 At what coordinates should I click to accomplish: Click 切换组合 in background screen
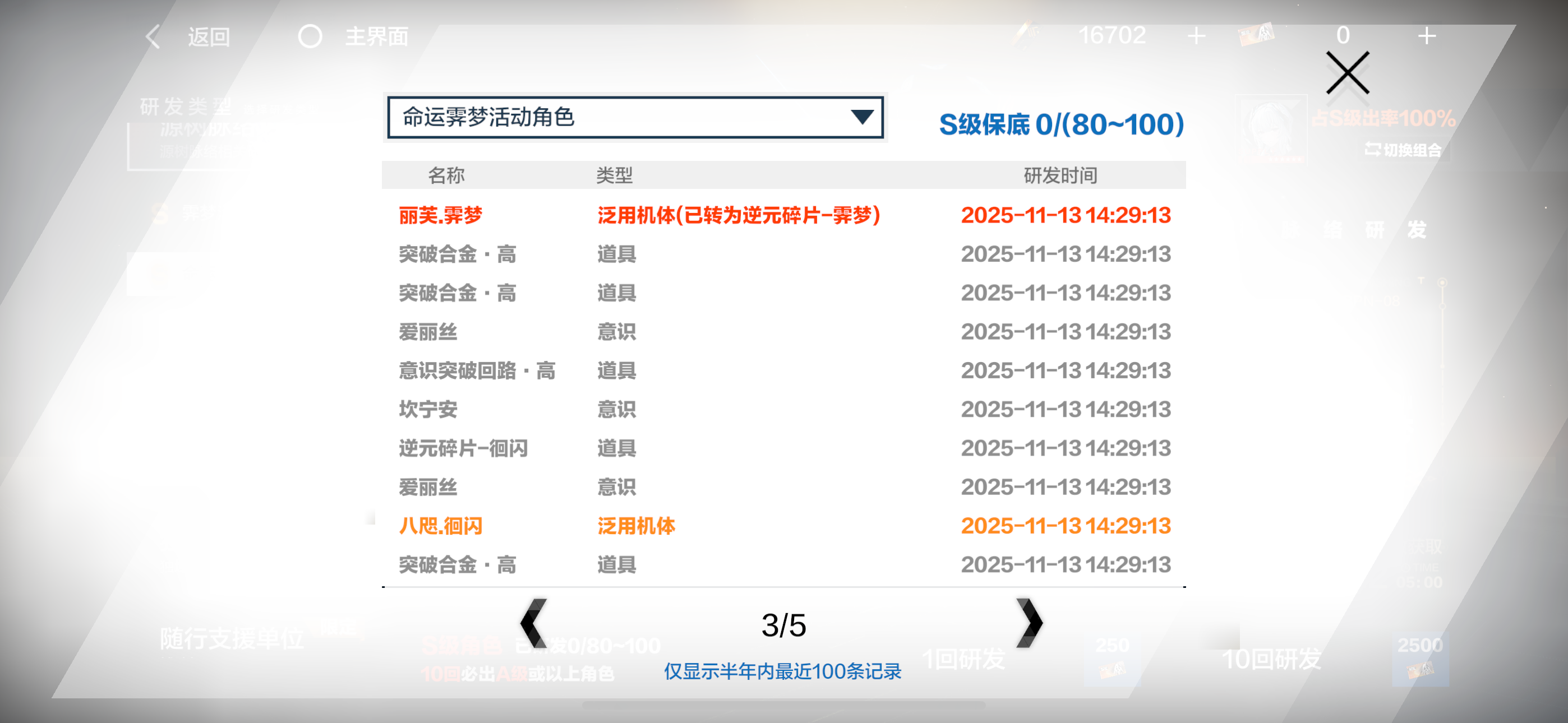click(x=1403, y=150)
